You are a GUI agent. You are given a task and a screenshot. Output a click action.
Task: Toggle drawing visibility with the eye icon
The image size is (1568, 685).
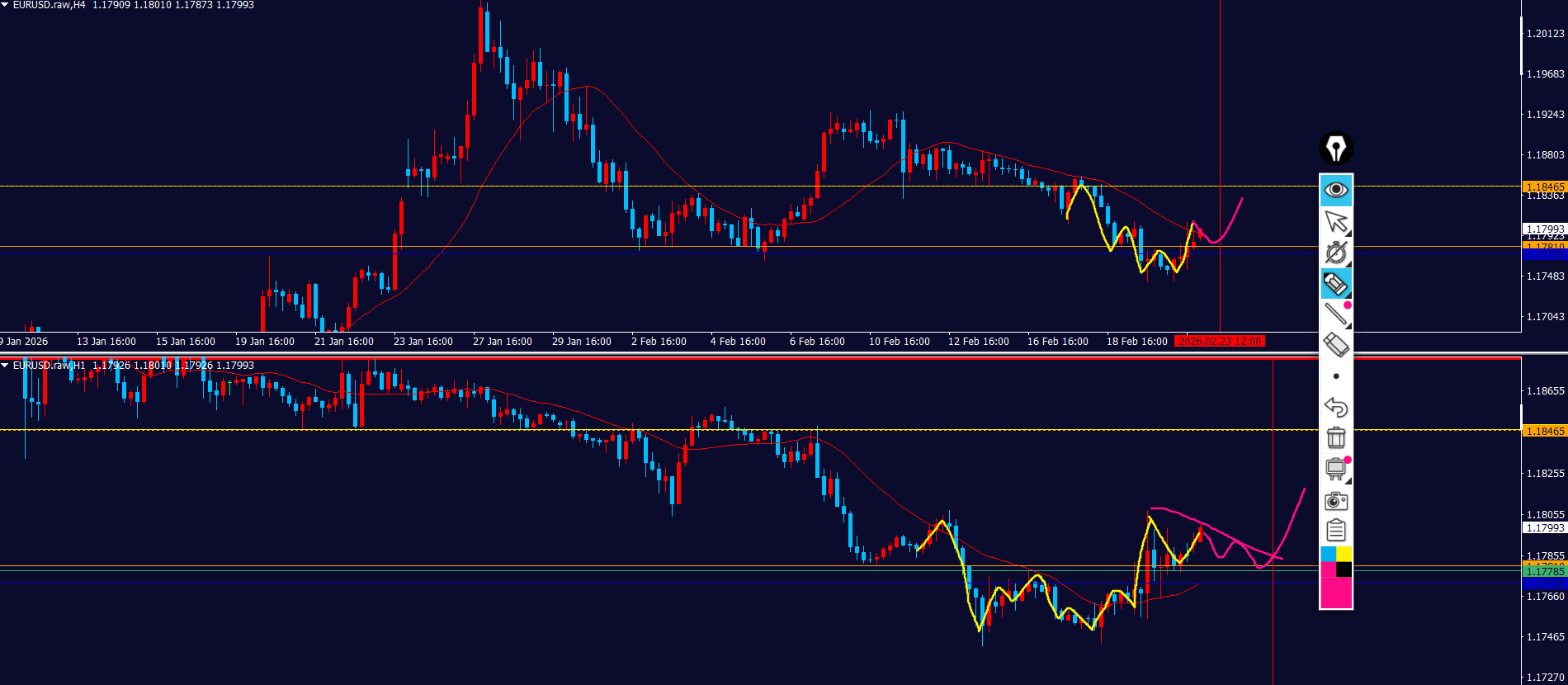coord(1335,190)
